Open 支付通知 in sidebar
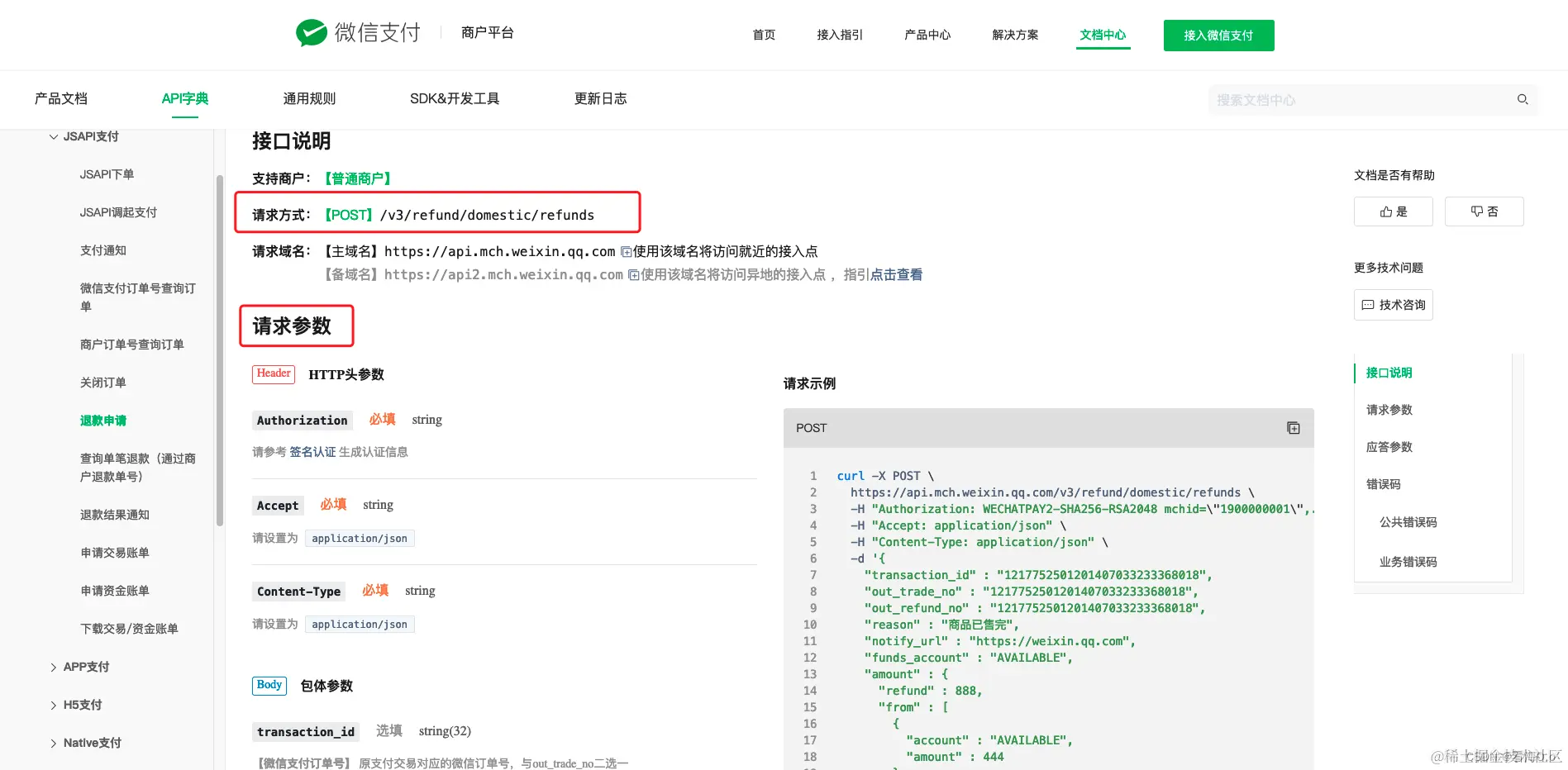The height and width of the screenshot is (770, 1568). click(103, 250)
